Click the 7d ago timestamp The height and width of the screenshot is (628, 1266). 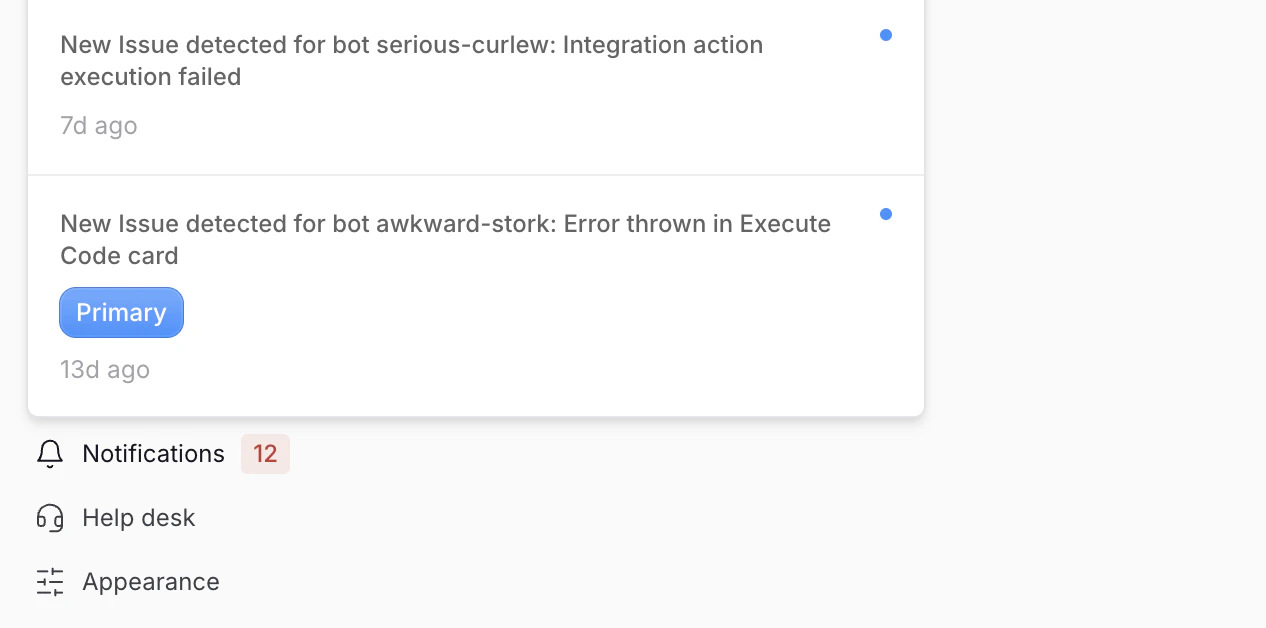pos(99,125)
